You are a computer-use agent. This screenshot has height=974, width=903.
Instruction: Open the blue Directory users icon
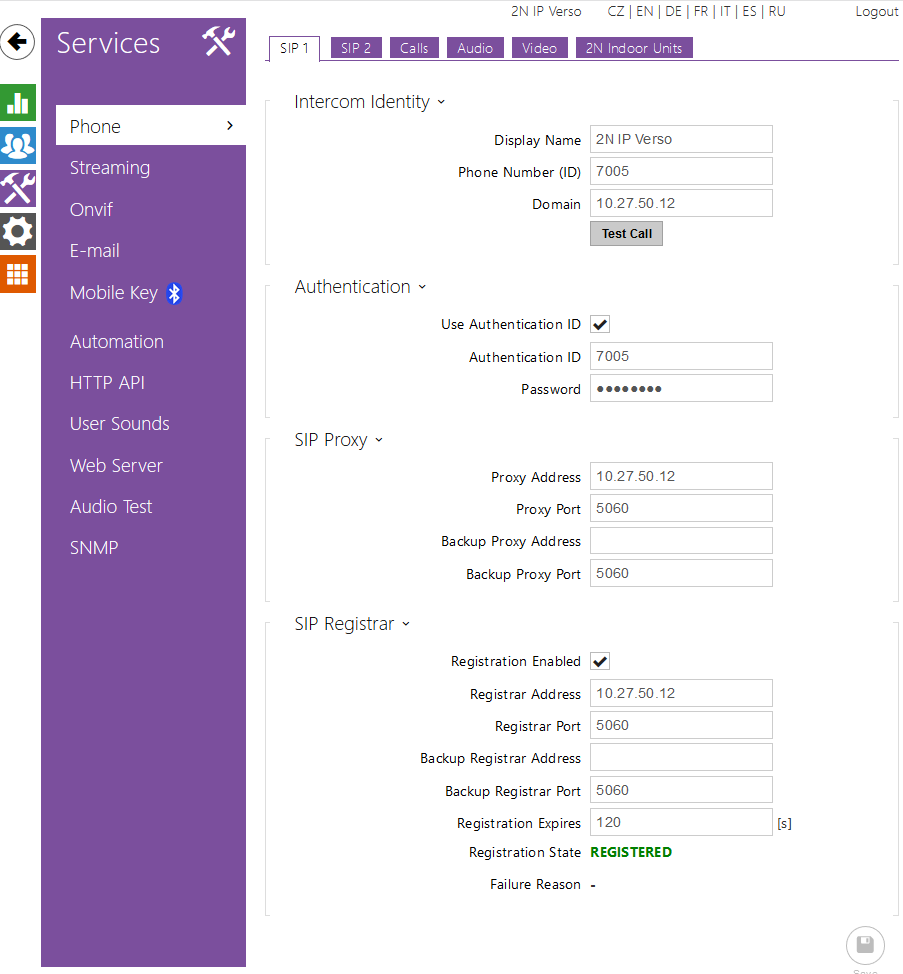click(x=18, y=146)
